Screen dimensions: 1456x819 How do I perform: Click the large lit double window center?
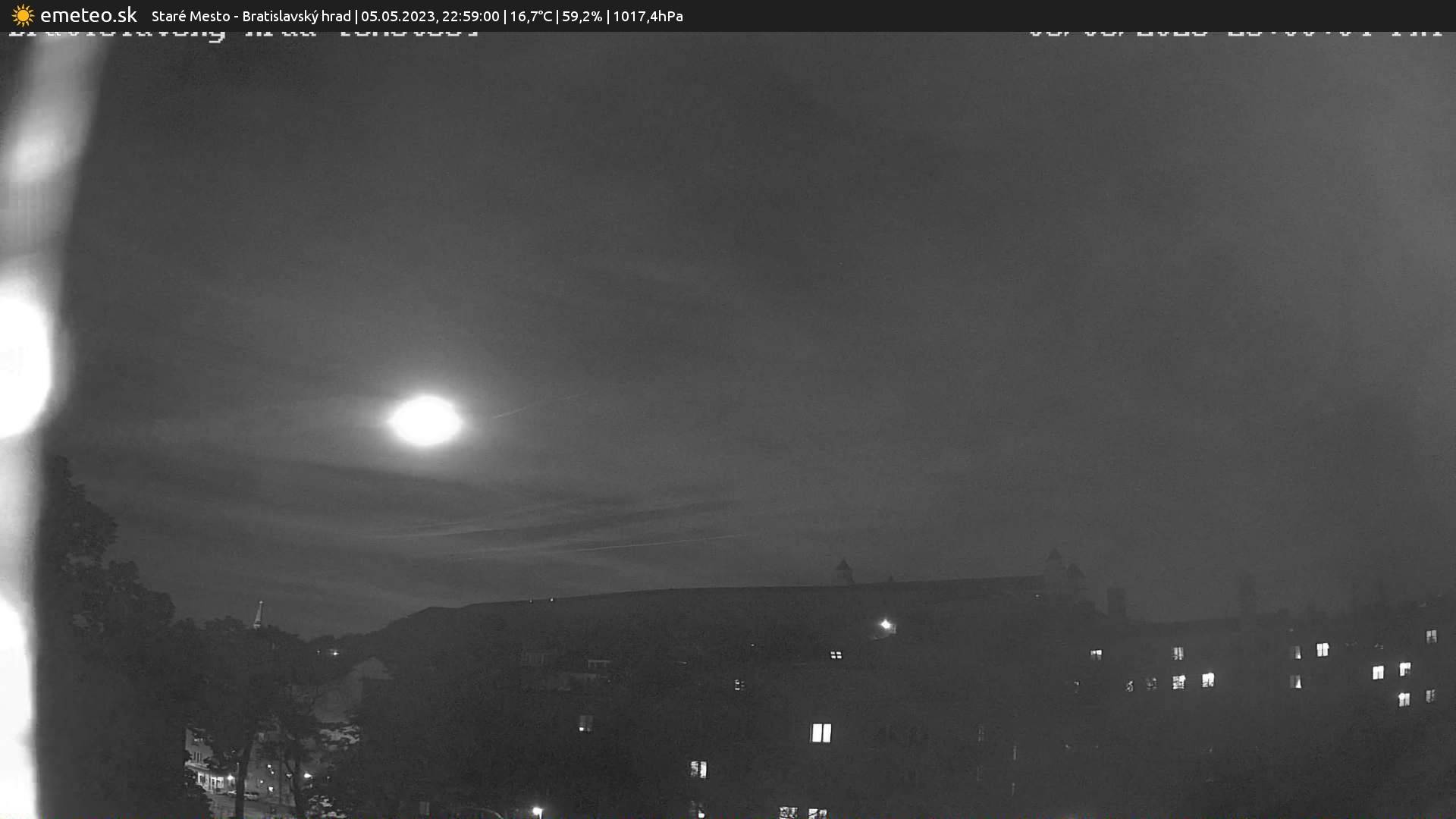point(821,733)
